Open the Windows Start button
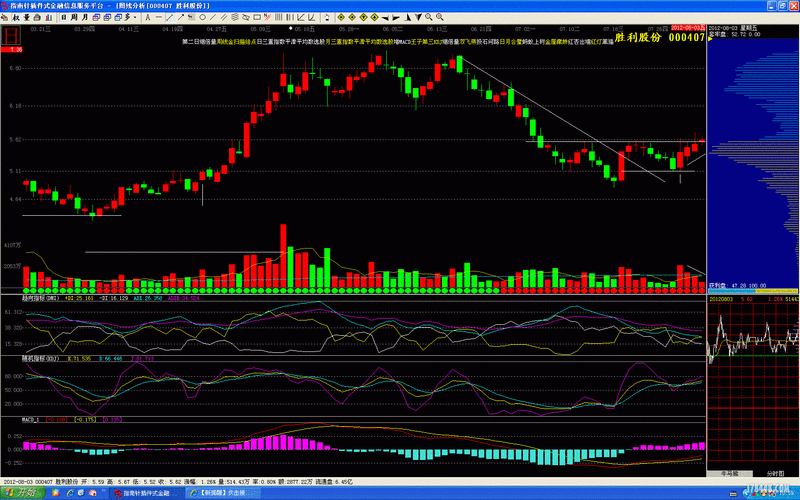The width and height of the screenshot is (800, 500). point(22,493)
